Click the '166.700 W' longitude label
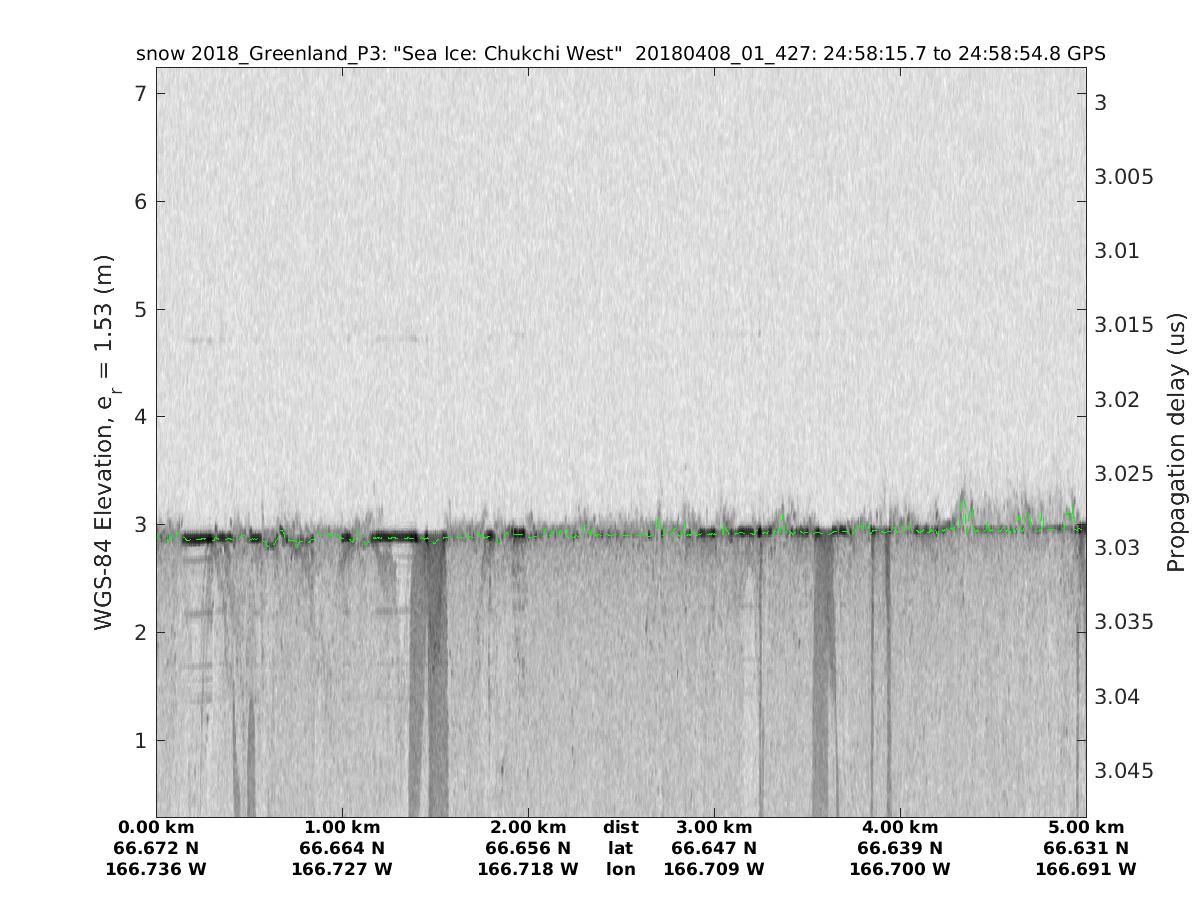The width and height of the screenshot is (1200, 900). (x=900, y=870)
